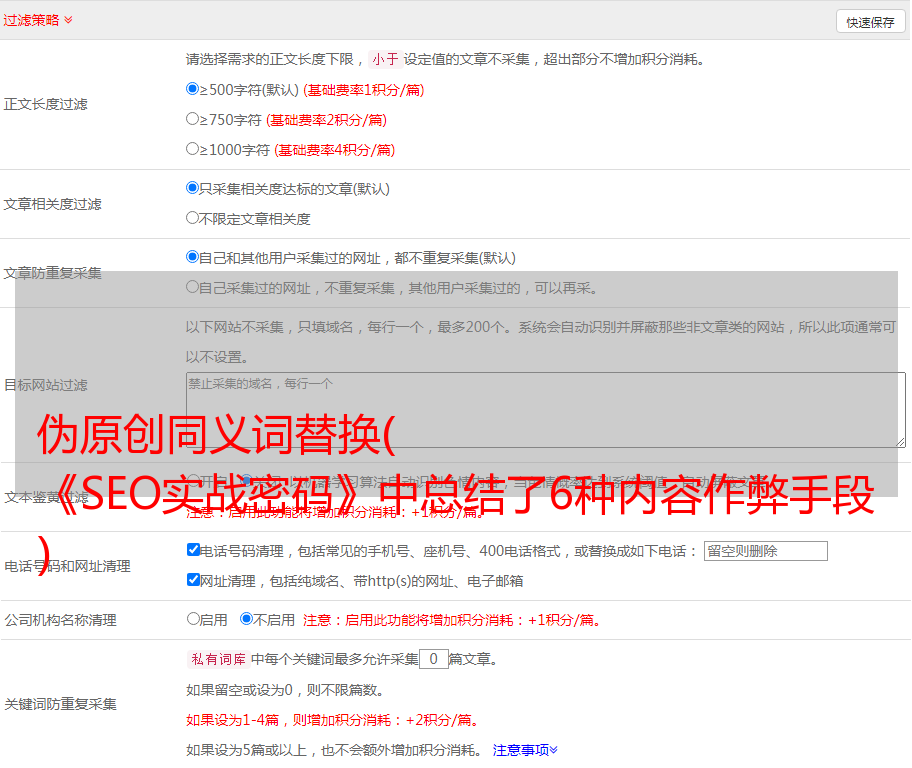Select 自己和其他用户采集过的网址 radio option
The width and height of the screenshot is (912, 768).
(x=192, y=257)
